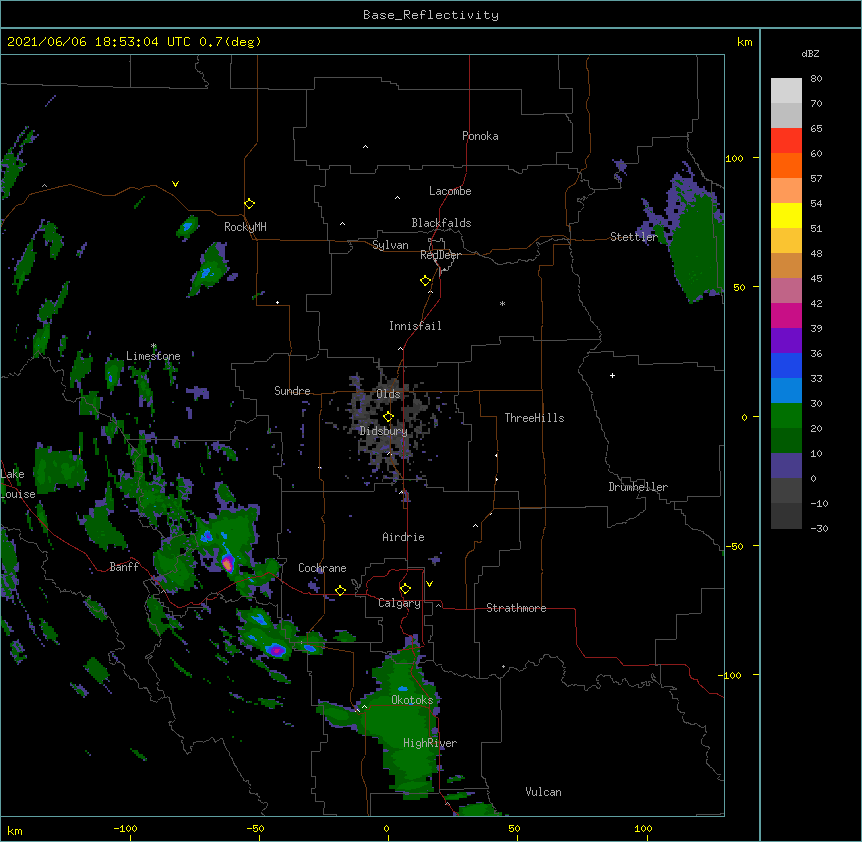Click the RedDeer city label
Image resolution: width=862 pixels, height=842 pixels.
click(440, 255)
